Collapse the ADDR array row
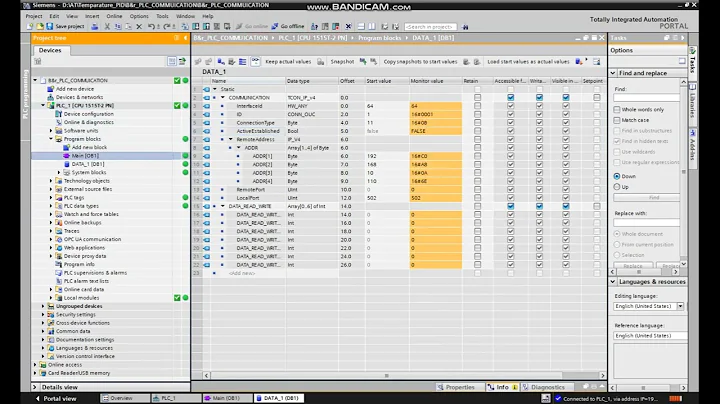 click(239, 147)
